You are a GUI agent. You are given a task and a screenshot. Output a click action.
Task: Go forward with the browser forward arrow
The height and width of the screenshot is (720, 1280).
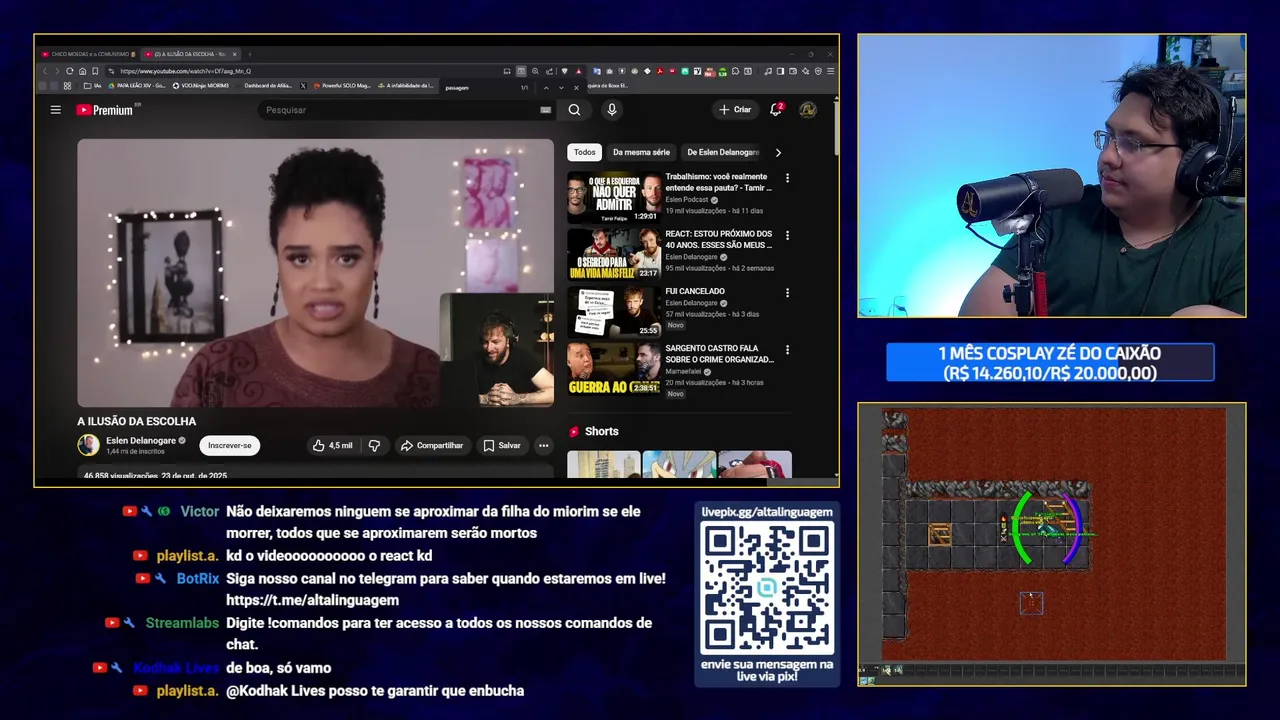57,71
